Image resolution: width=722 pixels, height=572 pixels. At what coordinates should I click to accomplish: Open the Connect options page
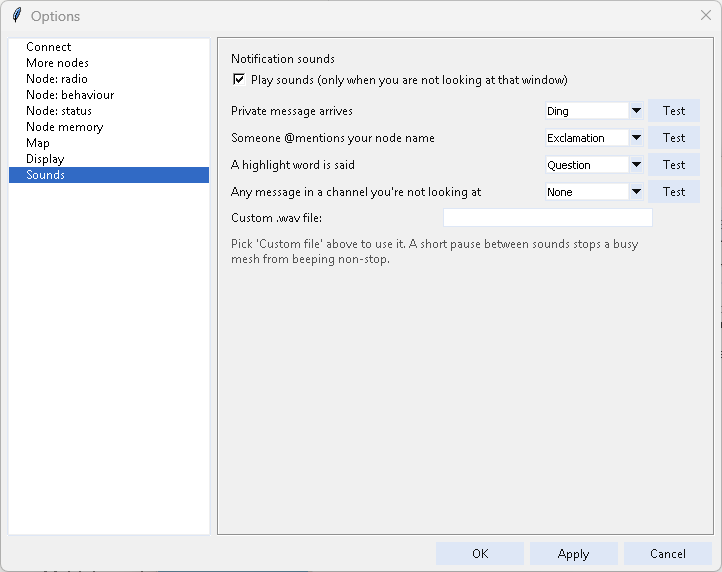[109, 47]
